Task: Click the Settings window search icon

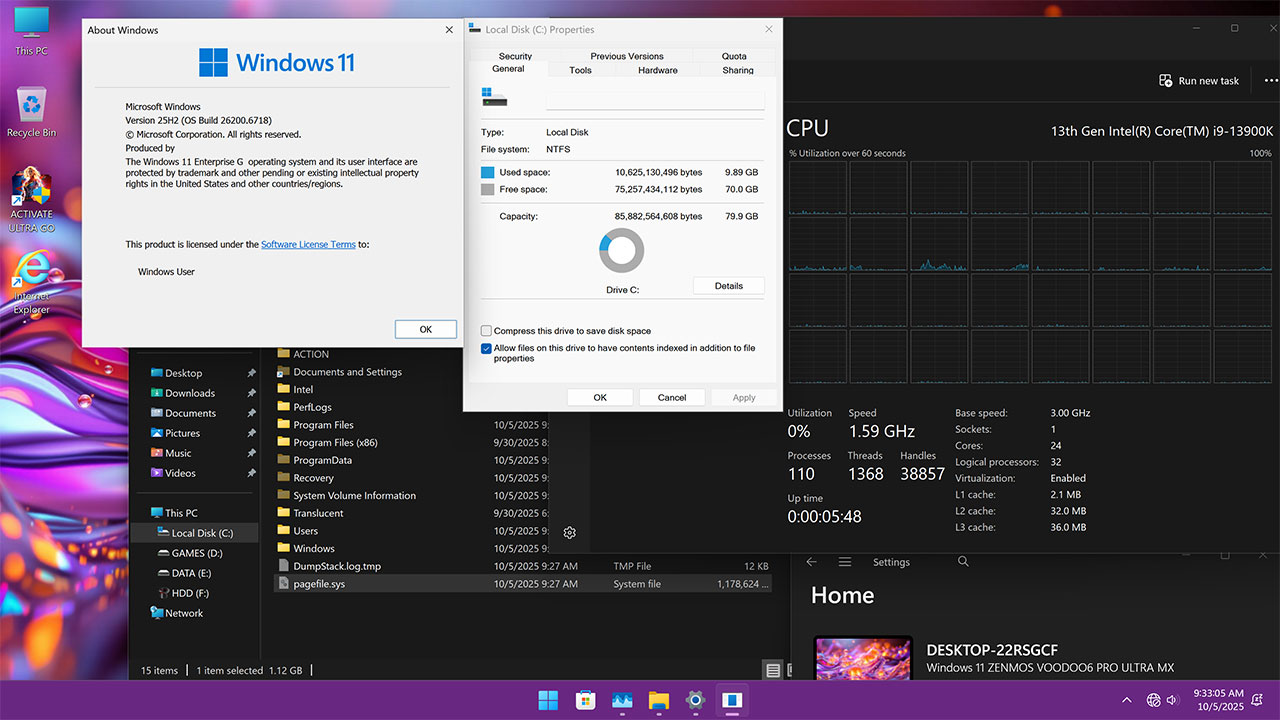Action: [x=963, y=562]
